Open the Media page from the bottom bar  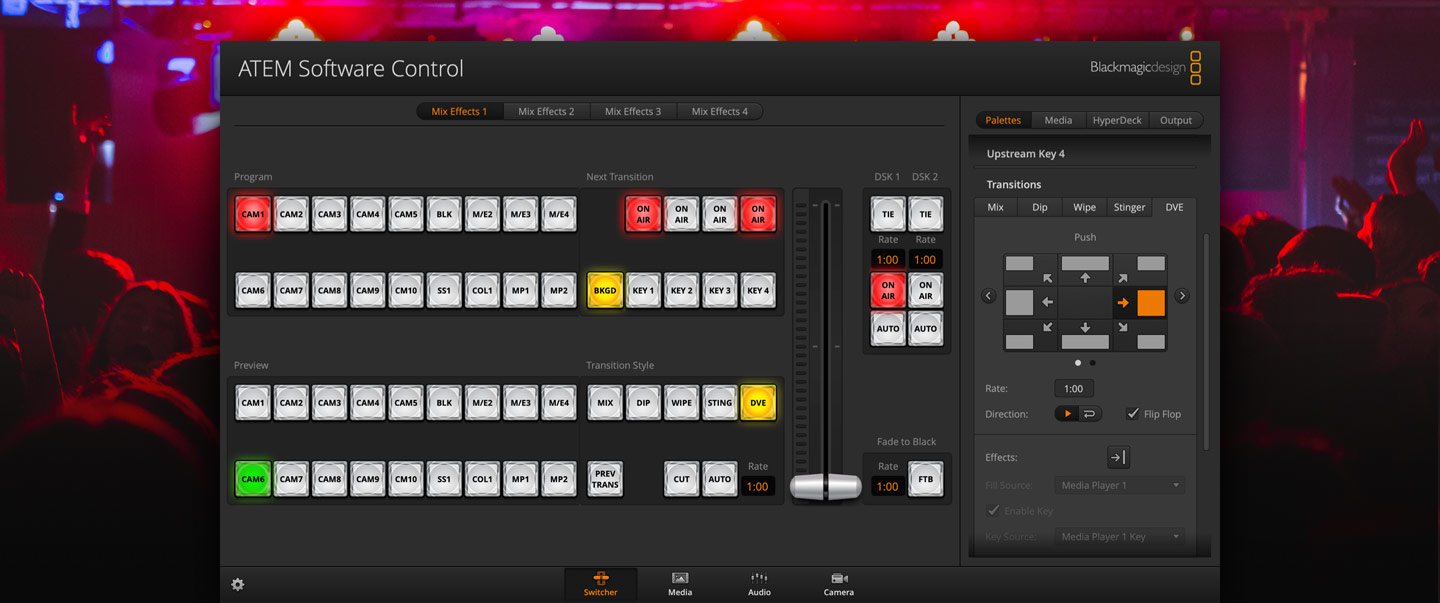[x=679, y=585]
